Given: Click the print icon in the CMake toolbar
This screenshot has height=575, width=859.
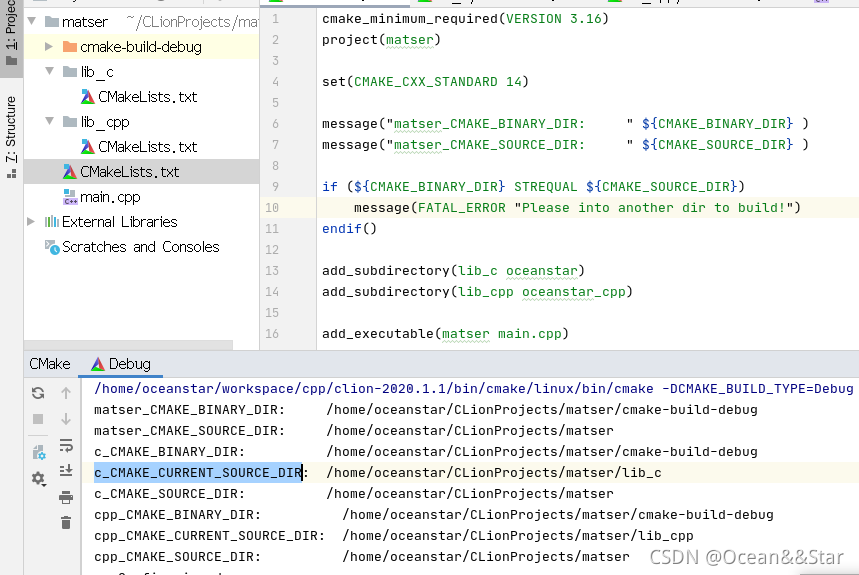Looking at the screenshot, I should [66, 497].
